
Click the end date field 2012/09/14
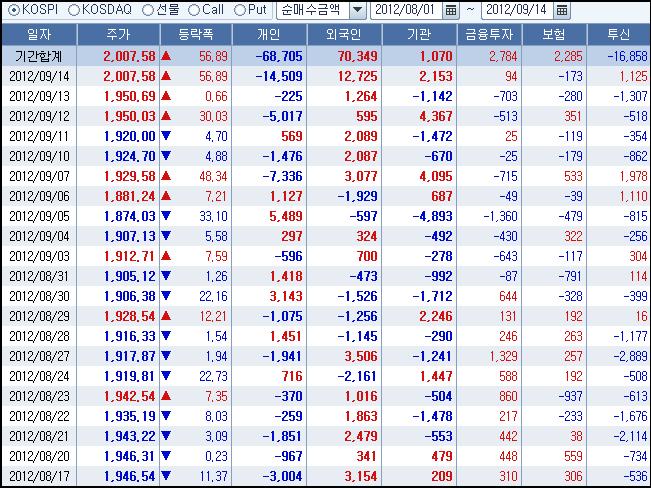coord(517,10)
